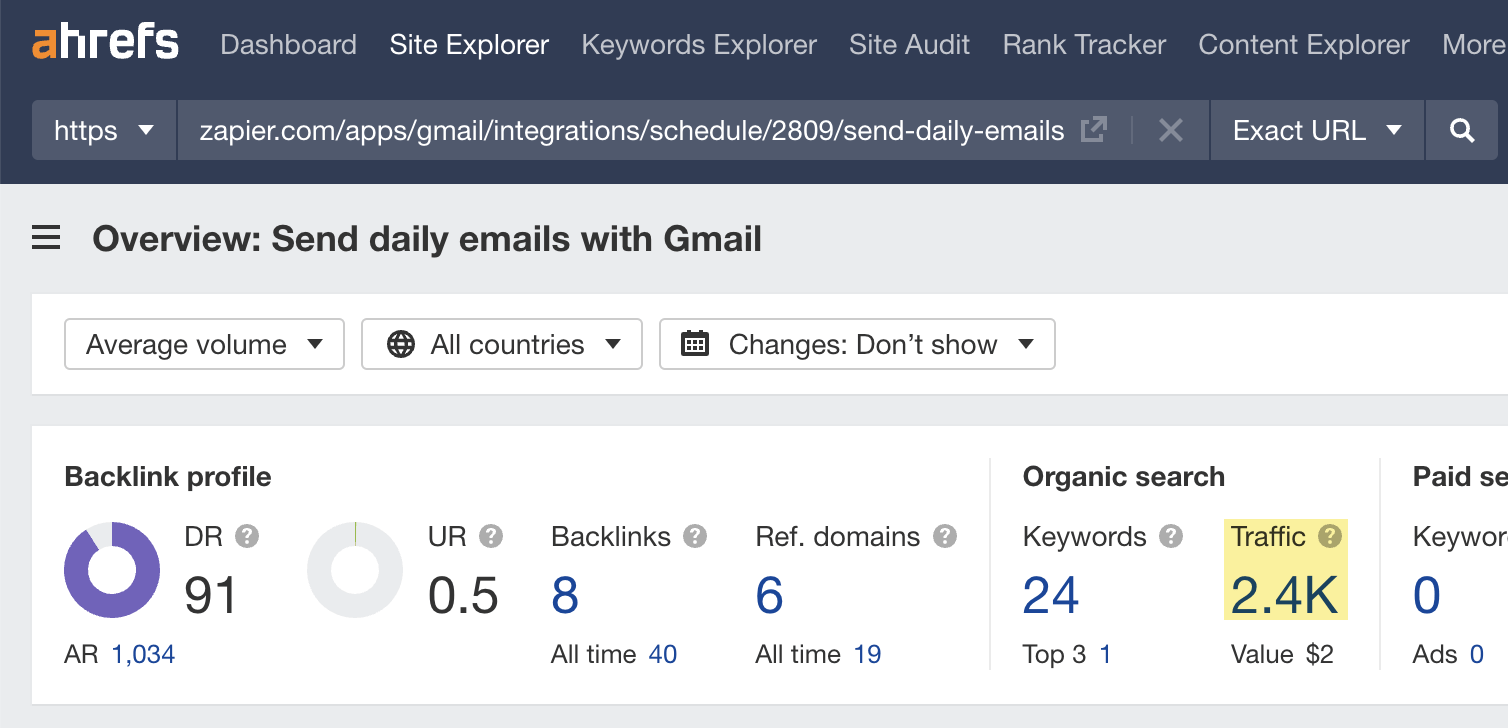This screenshot has width=1508, height=728.
Task: Clear the URL with the X icon
Action: [x=1170, y=130]
